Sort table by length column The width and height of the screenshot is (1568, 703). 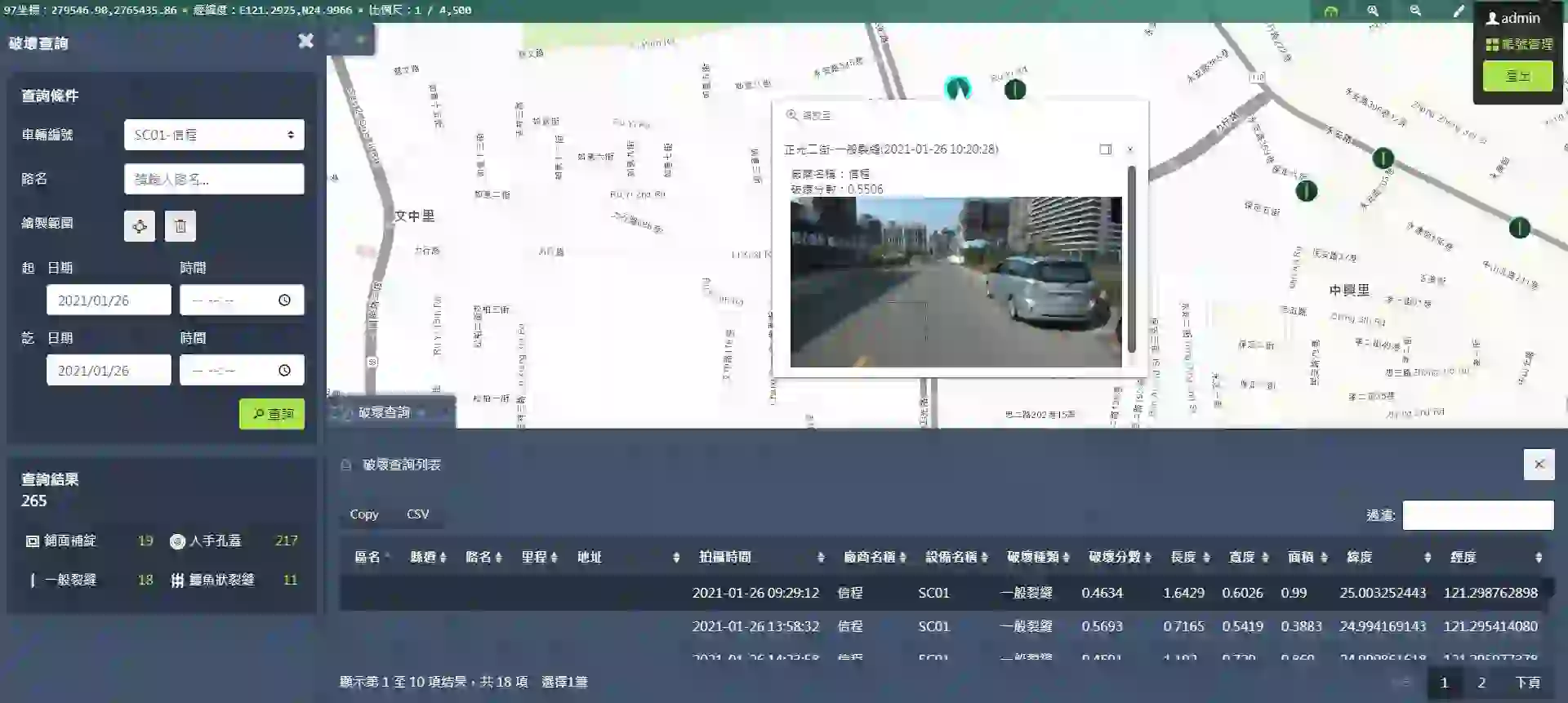pos(1190,557)
